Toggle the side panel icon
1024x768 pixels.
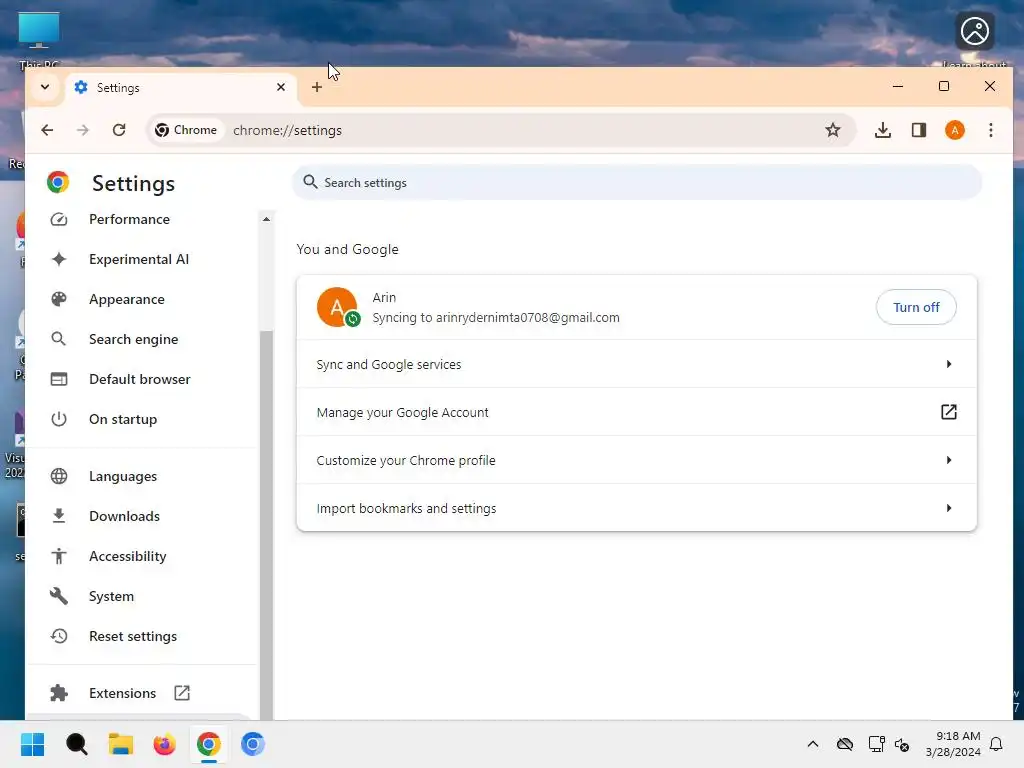pyautogui.click(x=919, y=130)
